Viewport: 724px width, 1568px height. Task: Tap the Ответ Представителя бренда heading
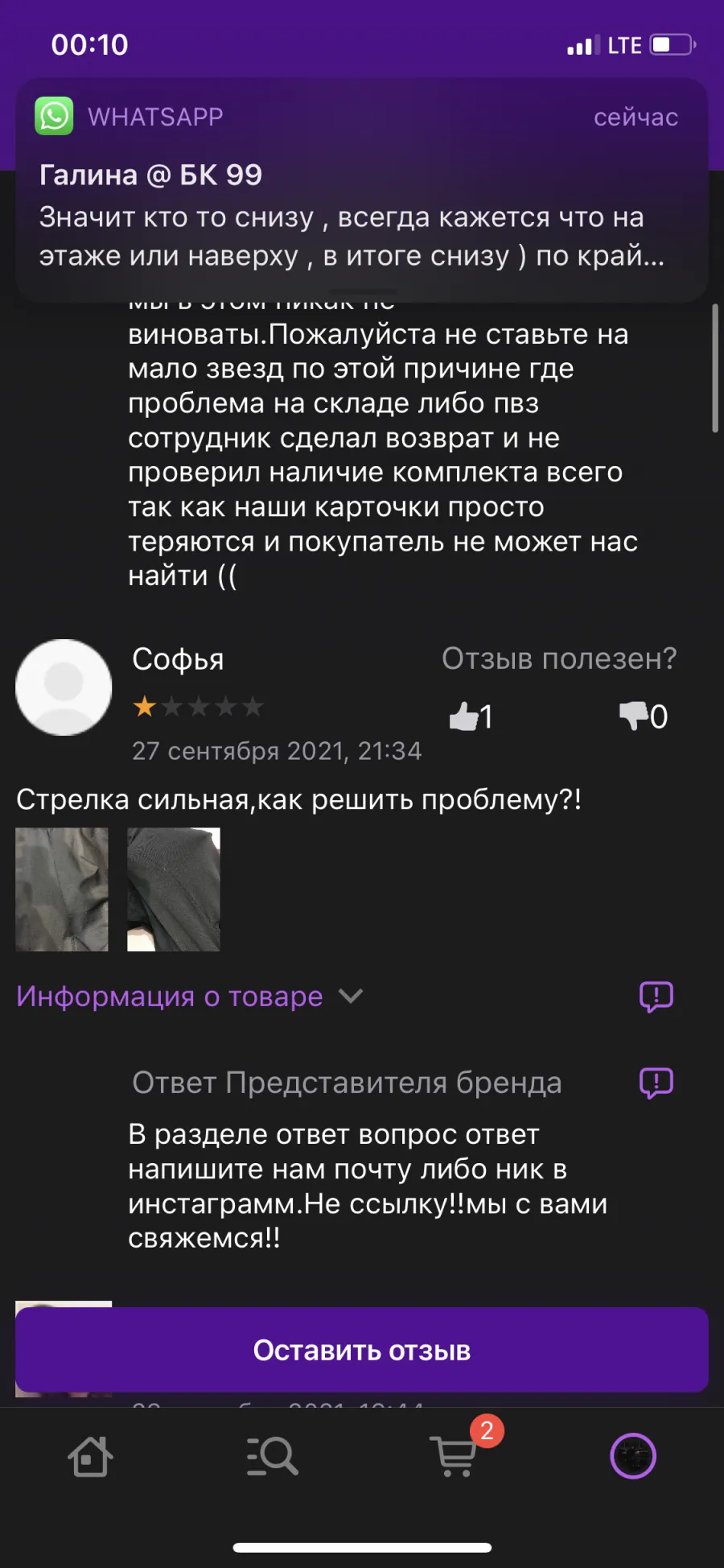[347, 1083]
